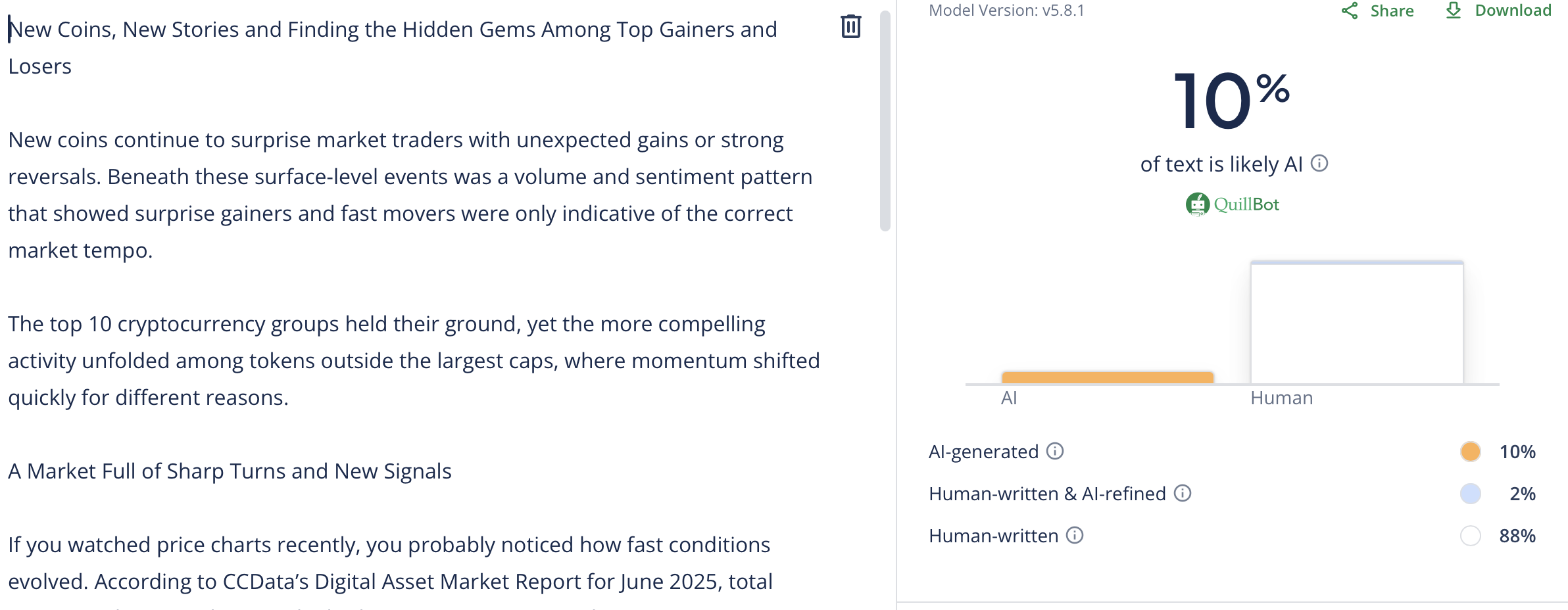Click the white Human-written color dot
This screenshot has width=1568, height=610.
(x=1471, y=536)
